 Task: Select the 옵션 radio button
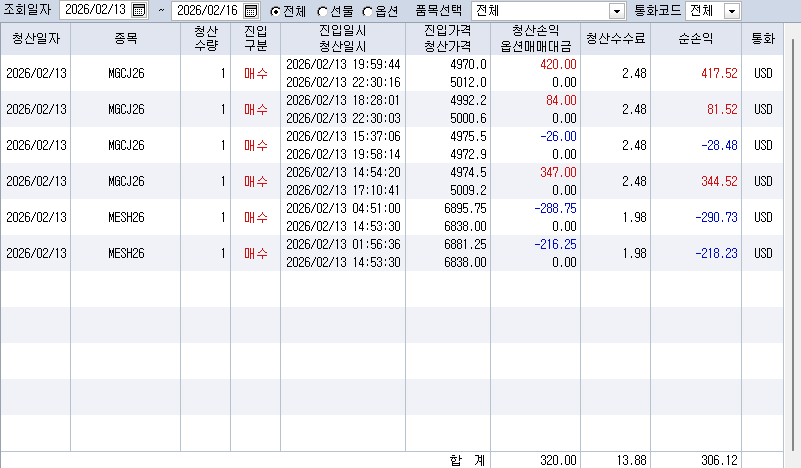367,11
